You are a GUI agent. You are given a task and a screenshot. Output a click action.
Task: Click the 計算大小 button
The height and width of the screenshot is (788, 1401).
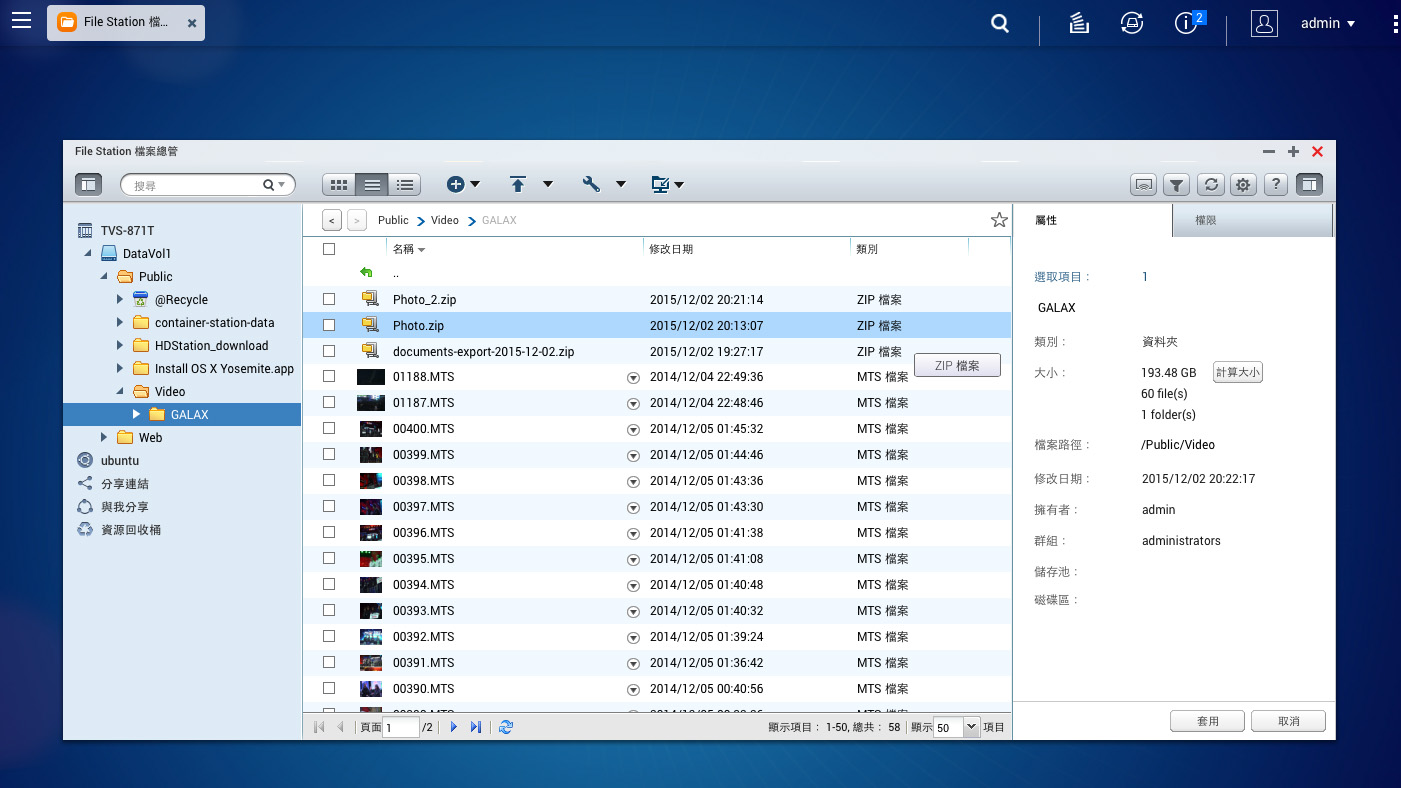[x=1238, y=372]
